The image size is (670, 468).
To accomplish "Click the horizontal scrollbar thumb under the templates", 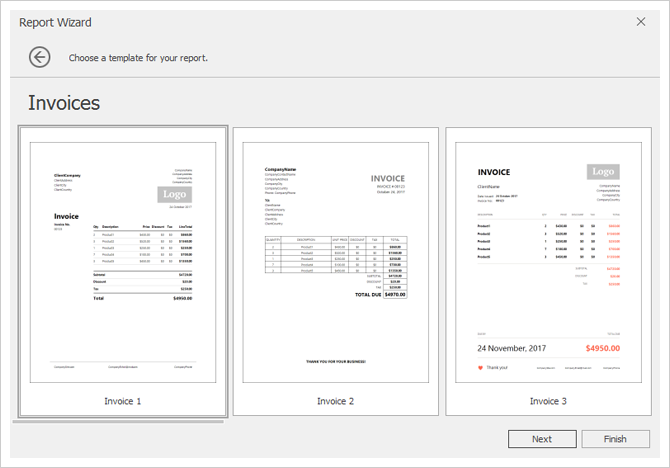I will [118, 421].
